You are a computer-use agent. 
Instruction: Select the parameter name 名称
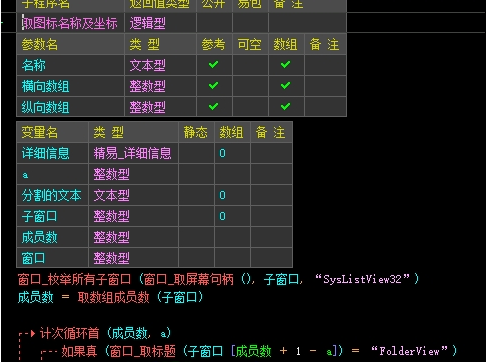click(34, 65)
